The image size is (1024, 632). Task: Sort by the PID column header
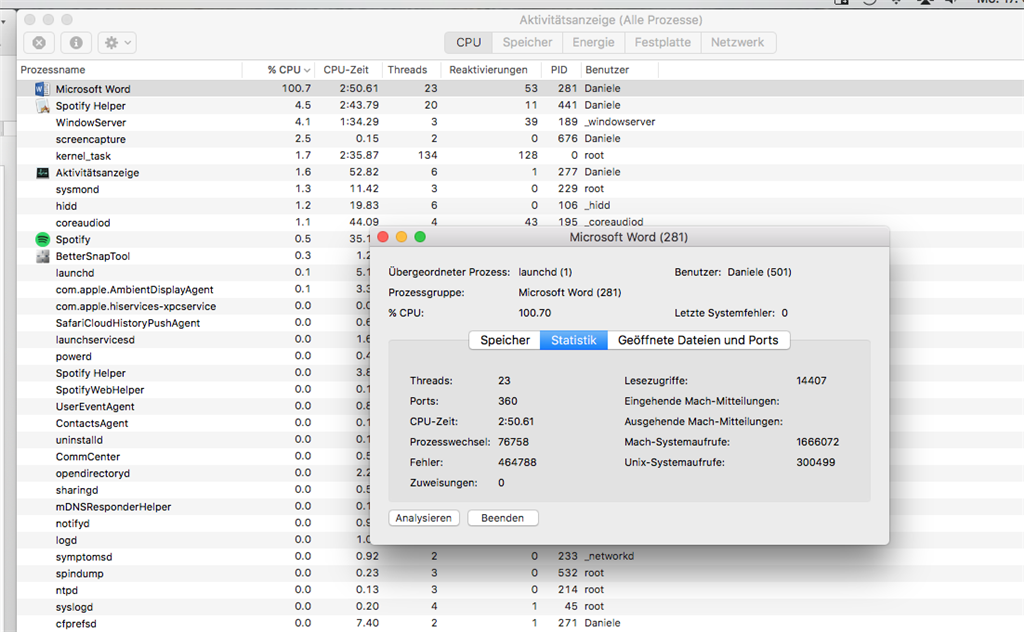[559, 70]
